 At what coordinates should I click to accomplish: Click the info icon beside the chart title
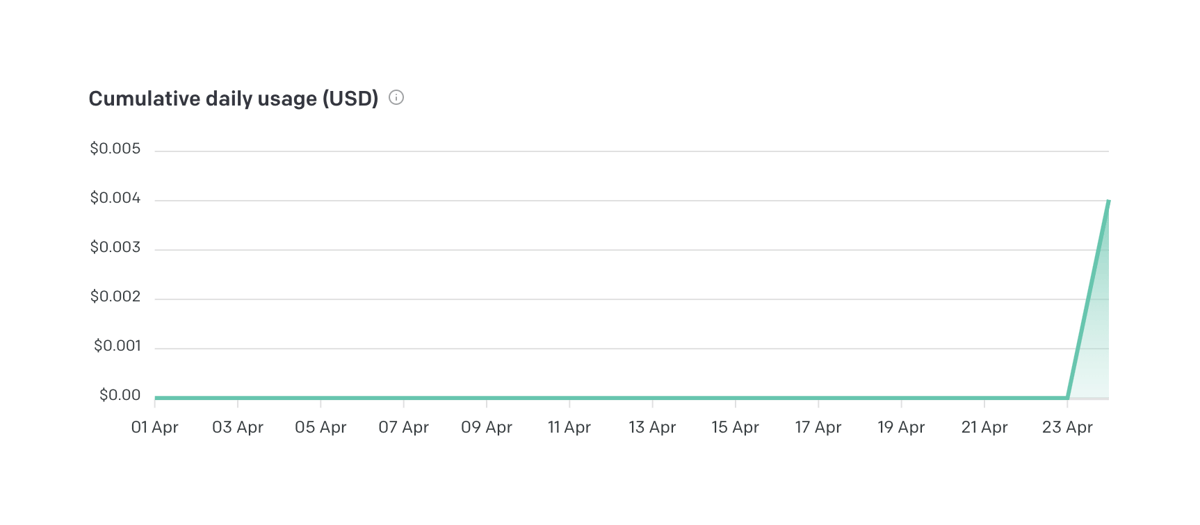click(x=396, y=98)
